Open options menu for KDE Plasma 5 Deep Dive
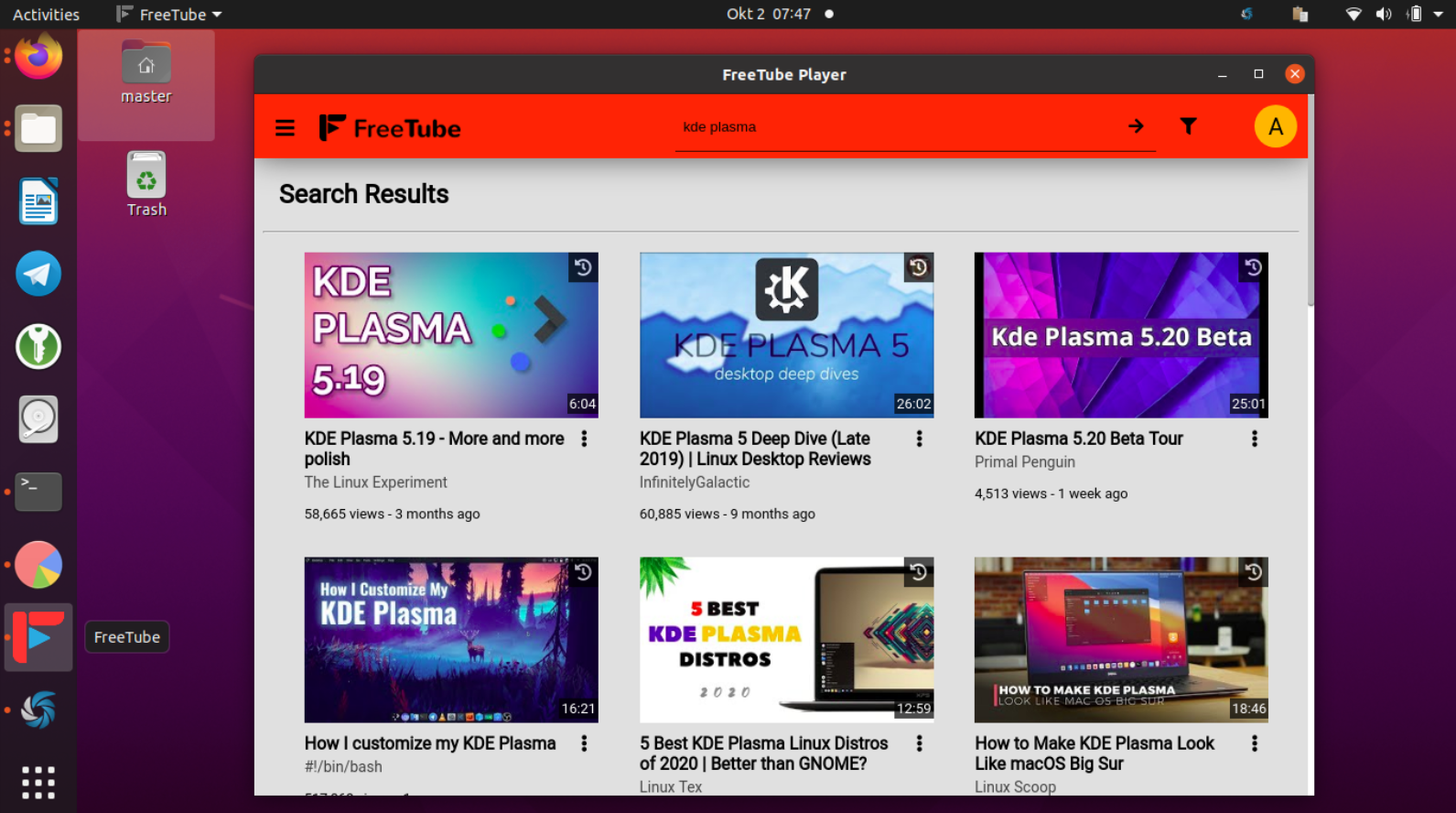1456x813 pixels. pyautogui.click(x=919, y=439)
